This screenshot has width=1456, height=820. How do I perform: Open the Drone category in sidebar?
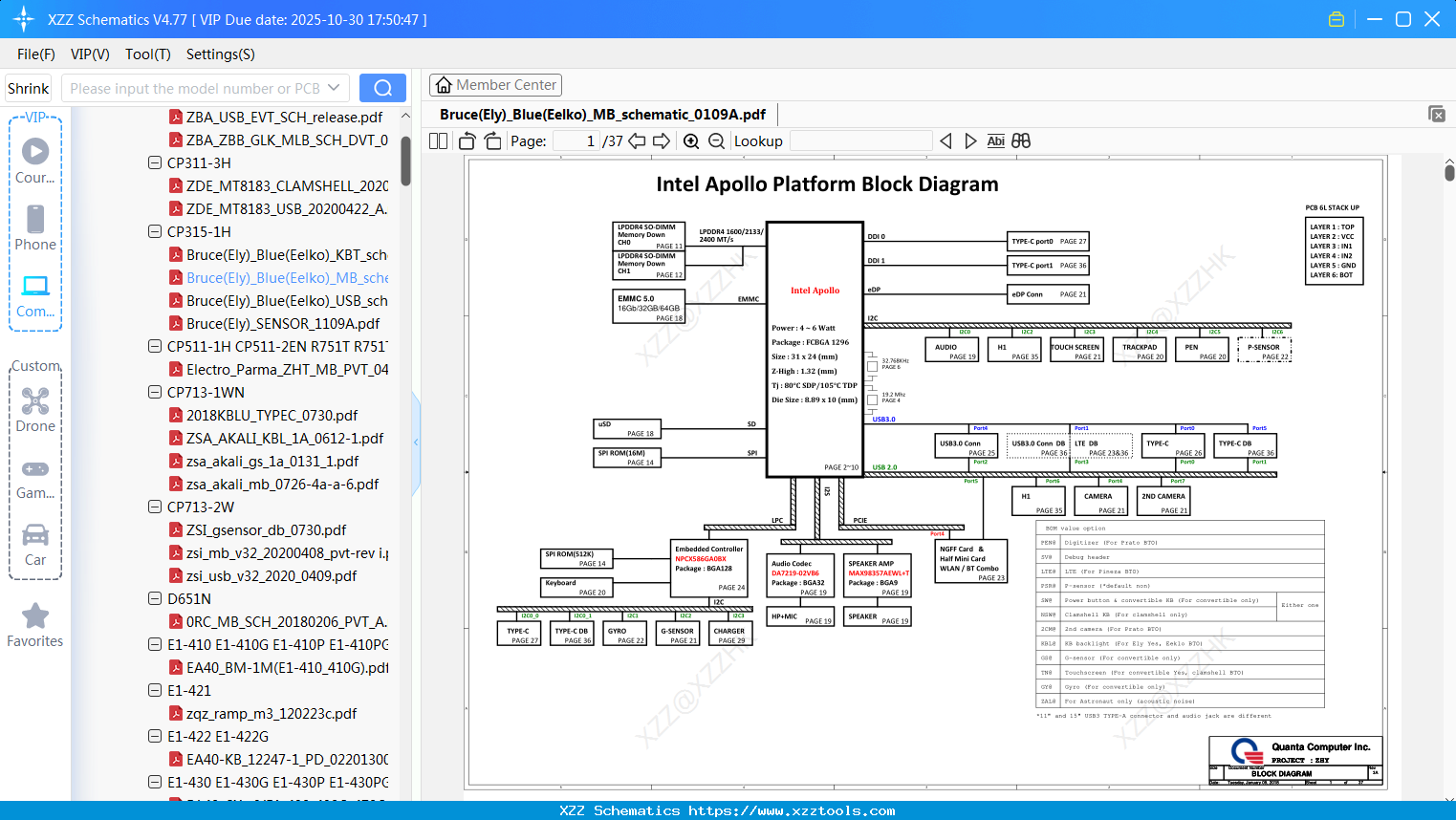pyautogui.click(x=35, y=410)
